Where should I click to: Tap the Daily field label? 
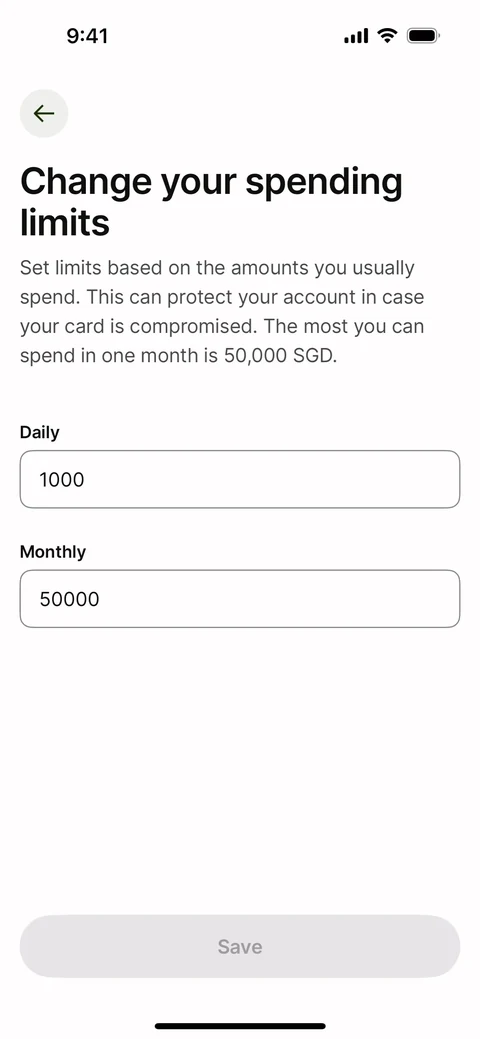[x=40, y=433]
